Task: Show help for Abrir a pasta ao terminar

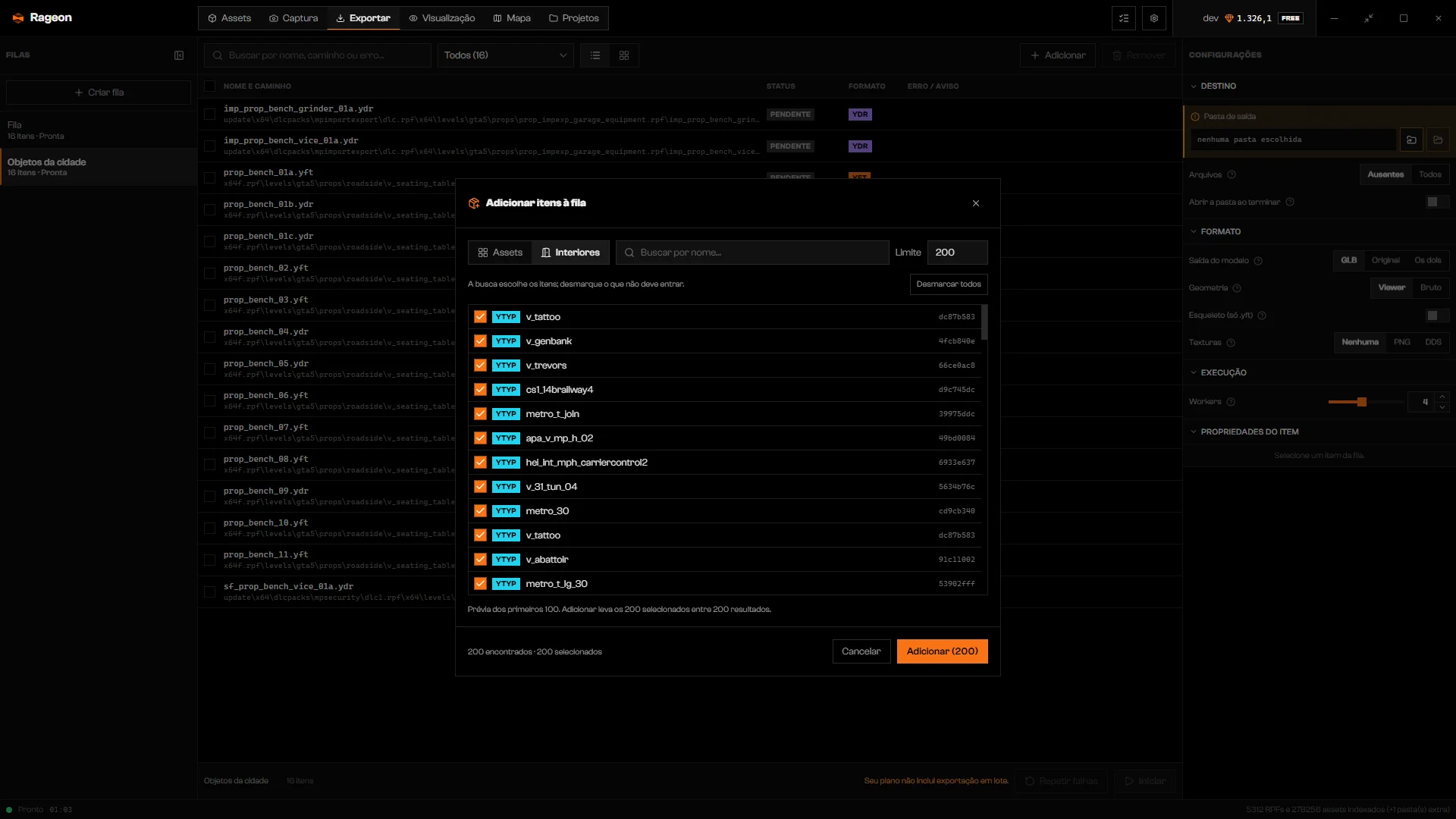Action: [x=1290, y=202]
